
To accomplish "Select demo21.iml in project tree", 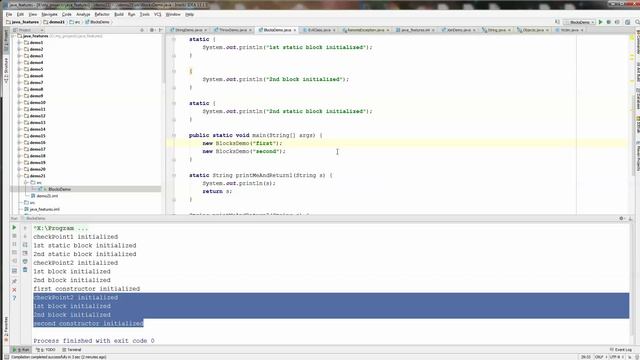I will (x=47, y=196).
